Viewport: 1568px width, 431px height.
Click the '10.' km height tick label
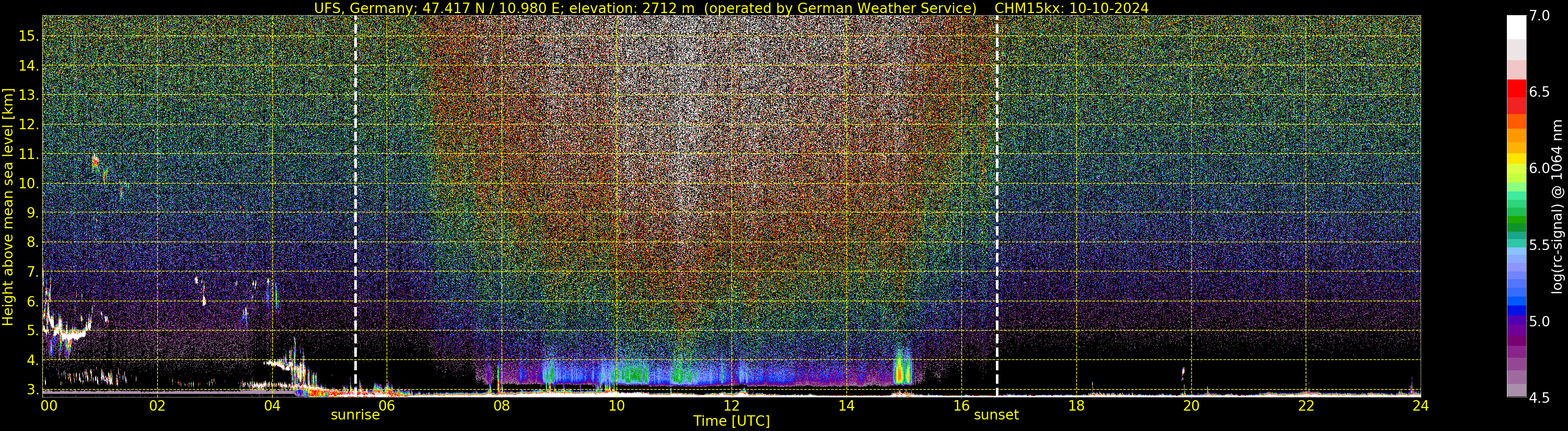28,184
